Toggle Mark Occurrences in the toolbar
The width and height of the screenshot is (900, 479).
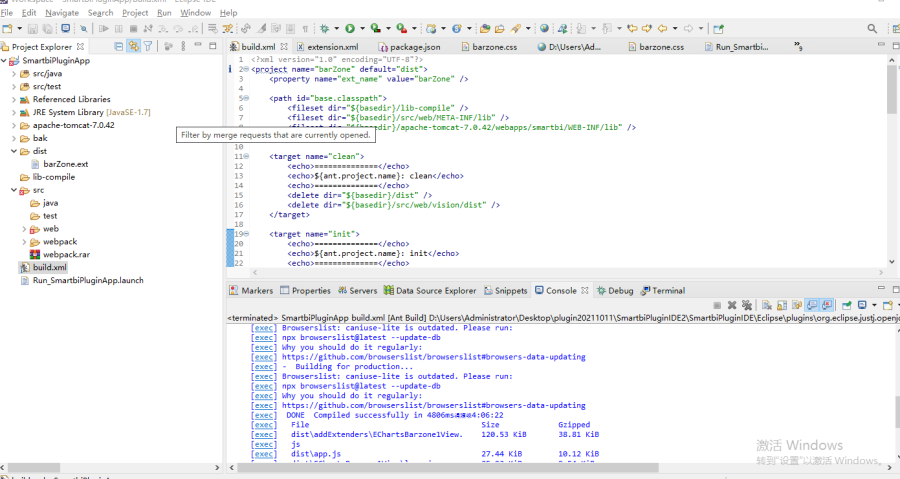point(261,29)
